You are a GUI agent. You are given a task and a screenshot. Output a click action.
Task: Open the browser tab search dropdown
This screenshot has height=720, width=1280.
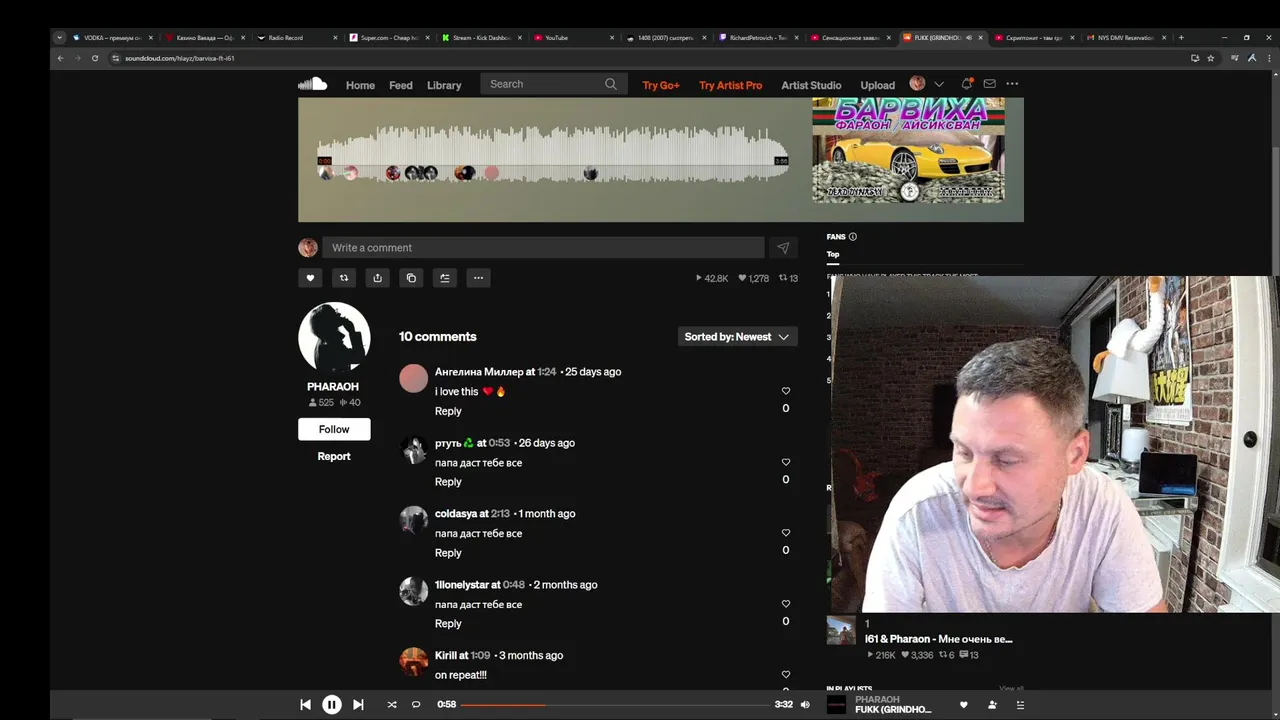coord(59,37)
